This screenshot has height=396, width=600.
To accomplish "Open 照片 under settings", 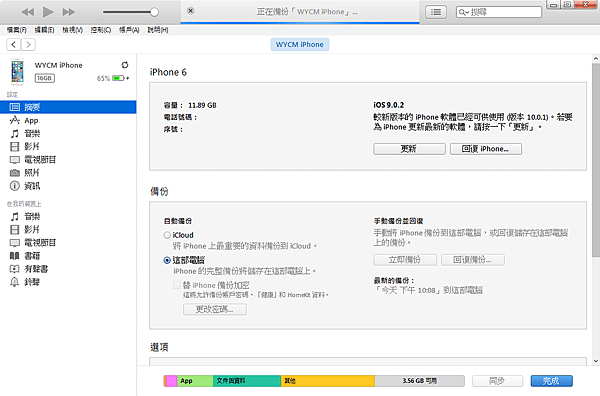I will [68, 173].
